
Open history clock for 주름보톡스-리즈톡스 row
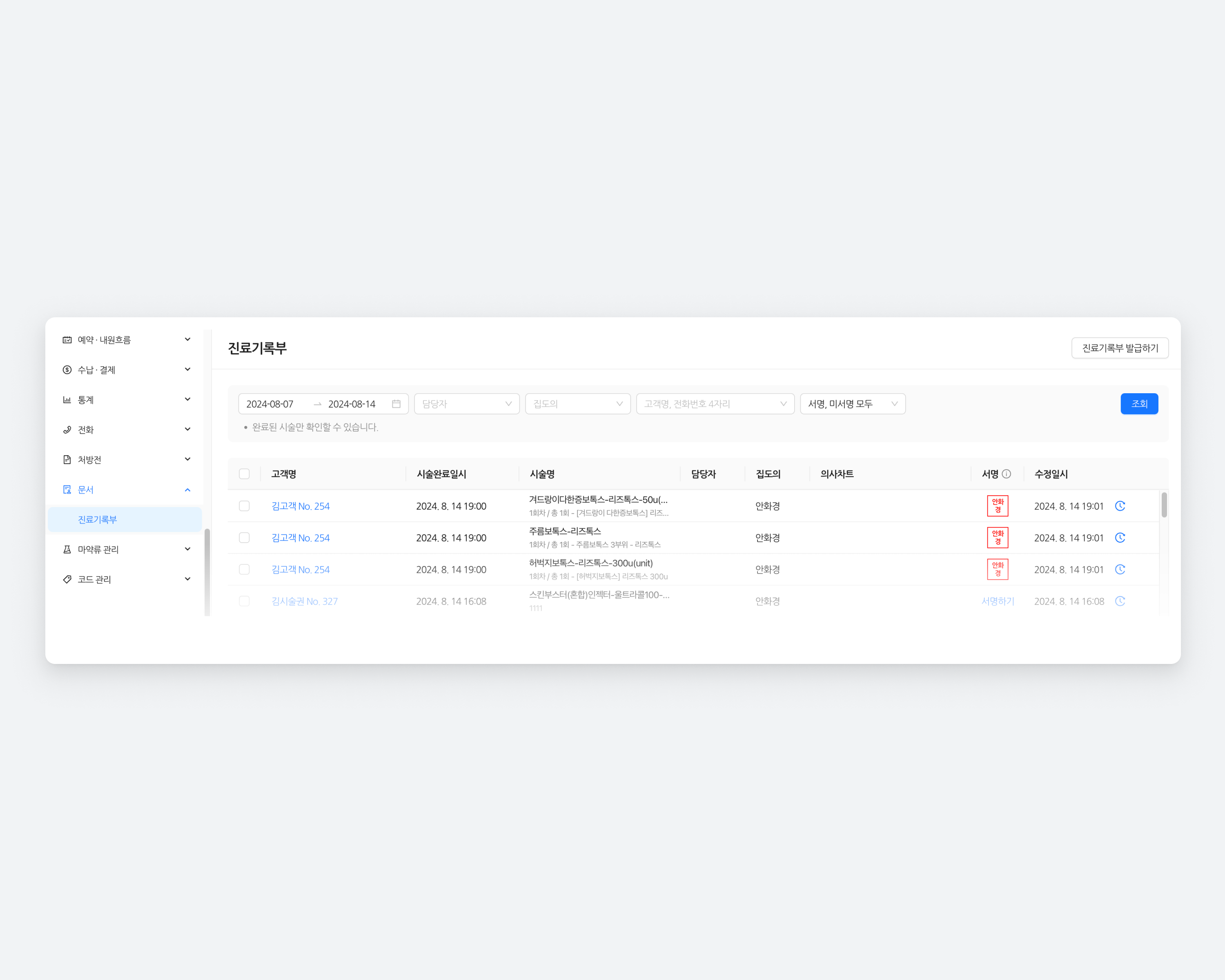click(x=1120, y=537)
